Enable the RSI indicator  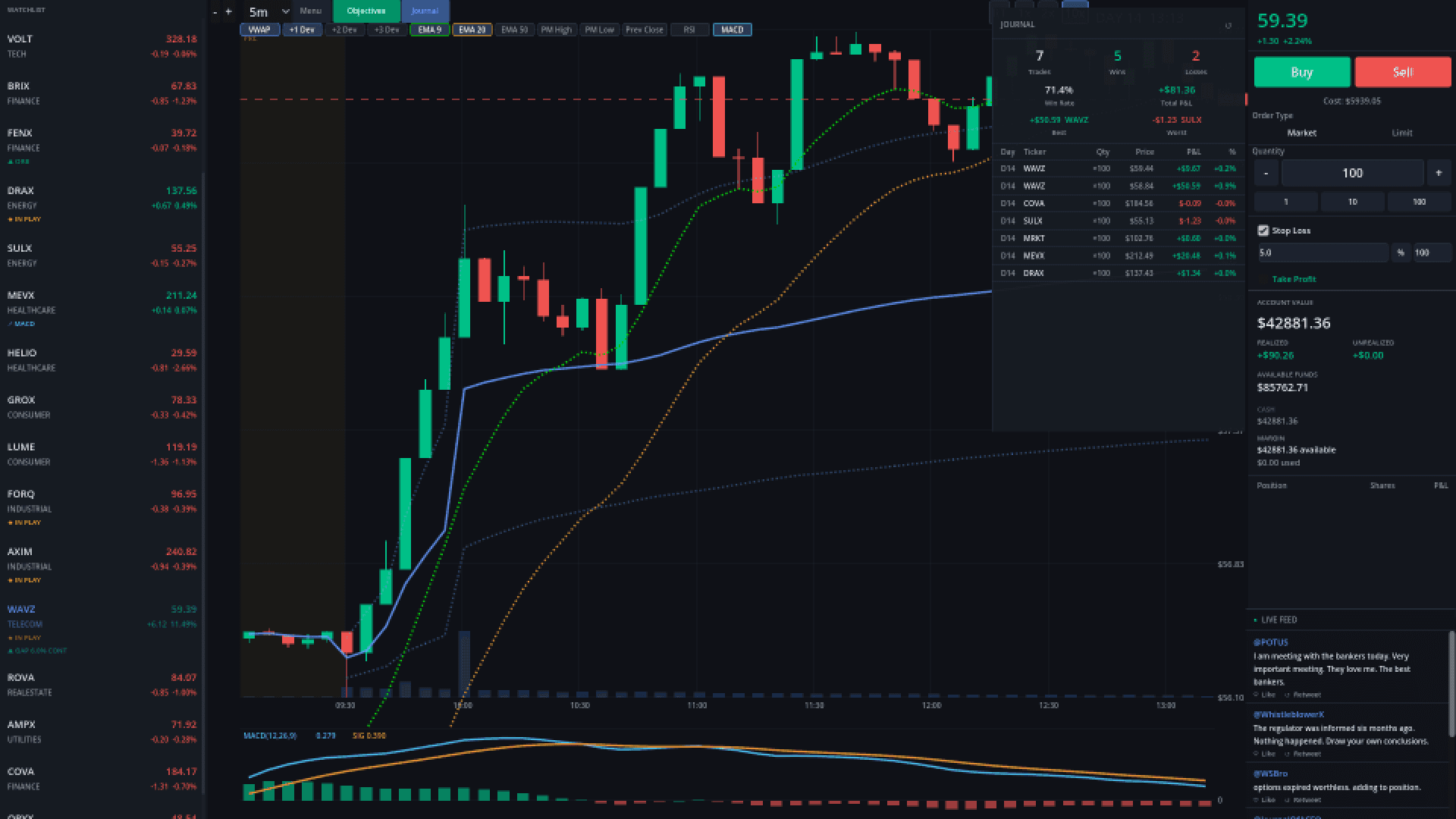689,30
